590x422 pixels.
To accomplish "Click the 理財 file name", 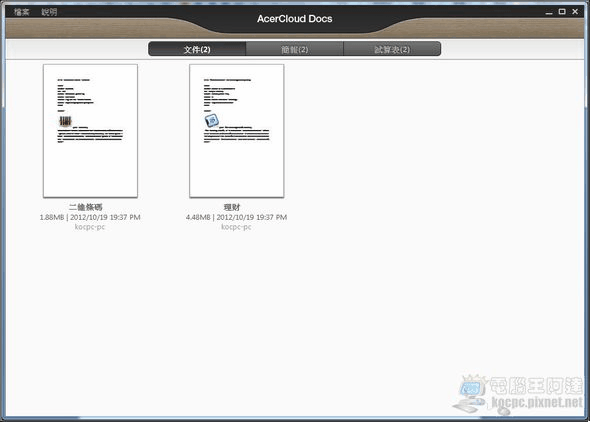I will (232, 207).
